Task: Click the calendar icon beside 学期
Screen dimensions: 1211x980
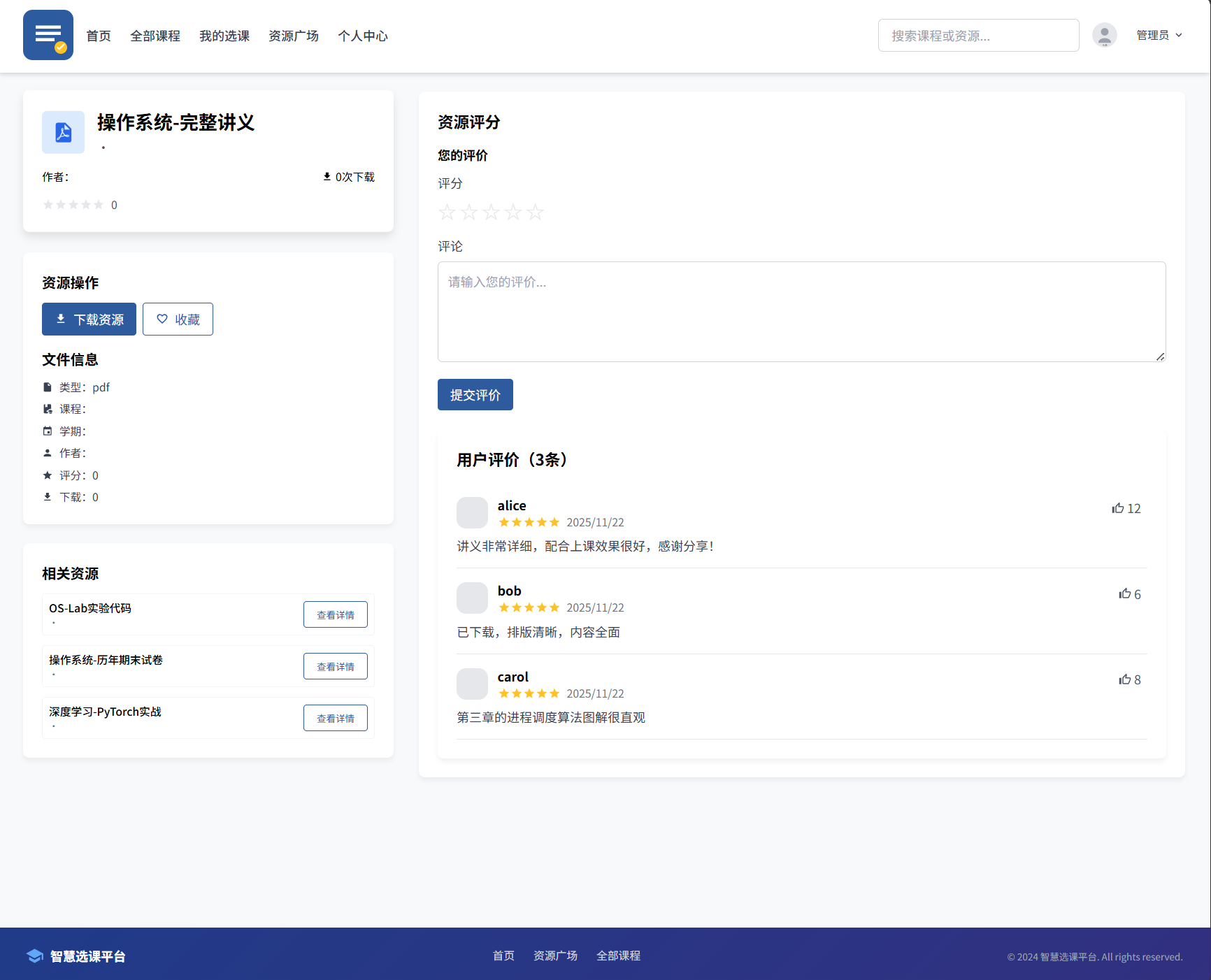Action: tap(48, 431)
